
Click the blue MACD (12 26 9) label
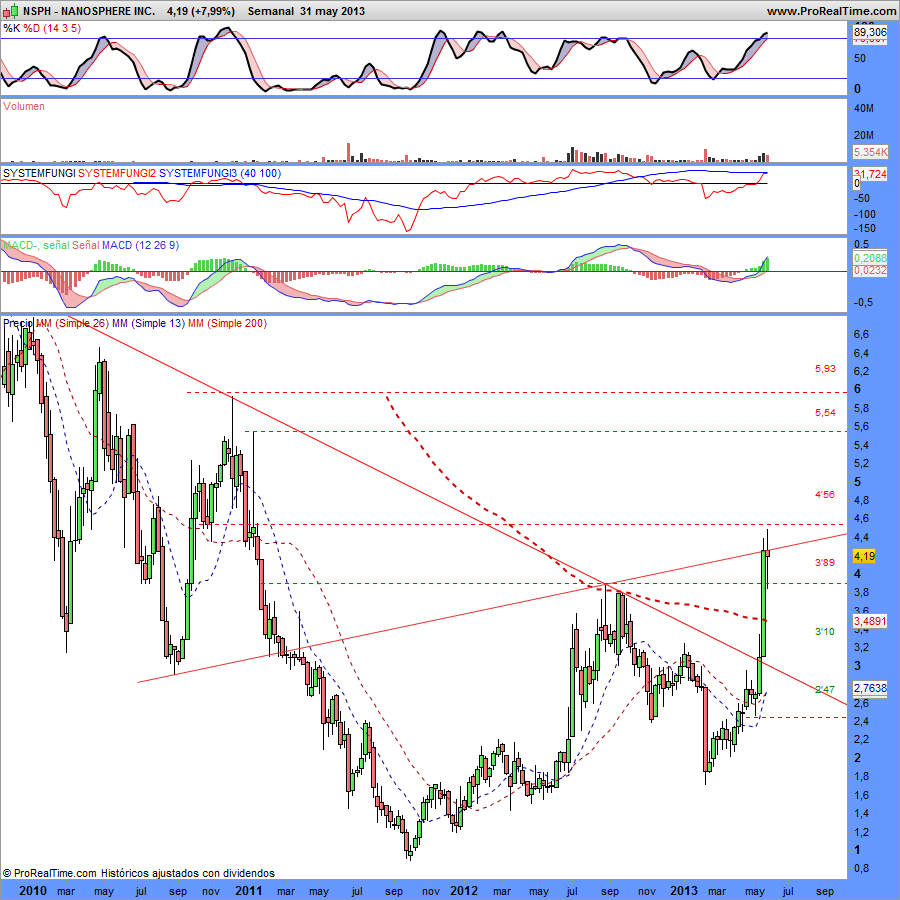tap(138, 245)
